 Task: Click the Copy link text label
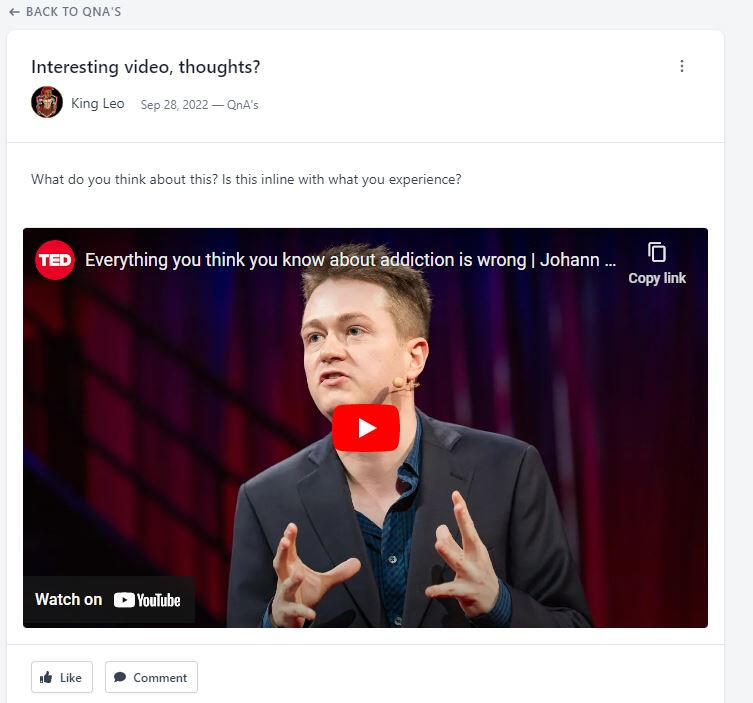pos(657,278)
